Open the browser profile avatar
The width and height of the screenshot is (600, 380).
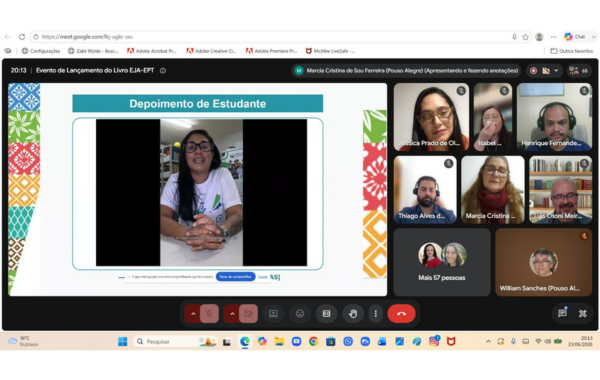click(x=540, y=37)
